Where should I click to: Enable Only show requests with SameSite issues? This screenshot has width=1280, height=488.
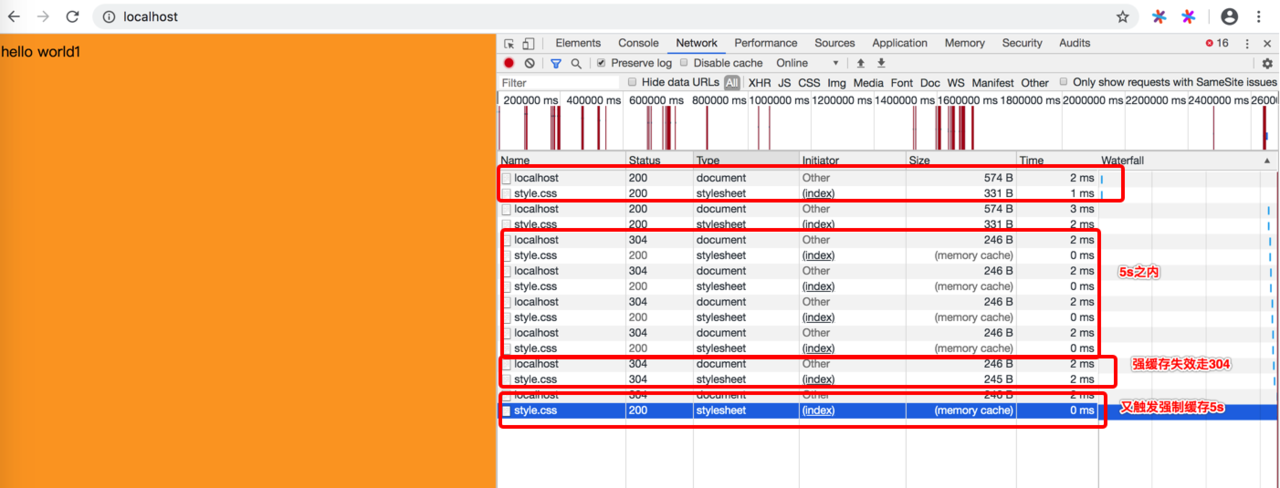[x=1063, y=82]
